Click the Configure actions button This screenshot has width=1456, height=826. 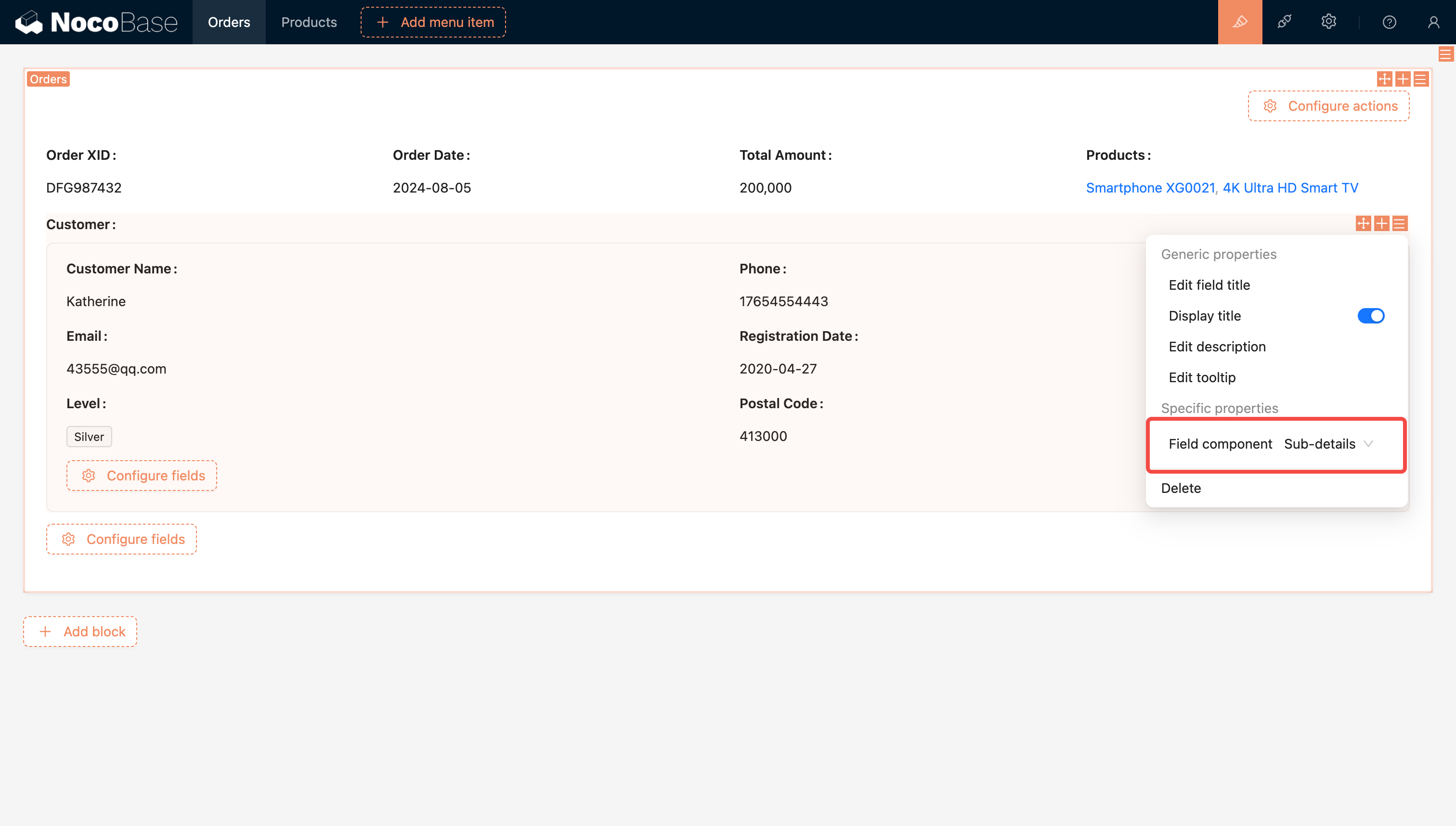pyautogui.click(x=1328, y=106)
